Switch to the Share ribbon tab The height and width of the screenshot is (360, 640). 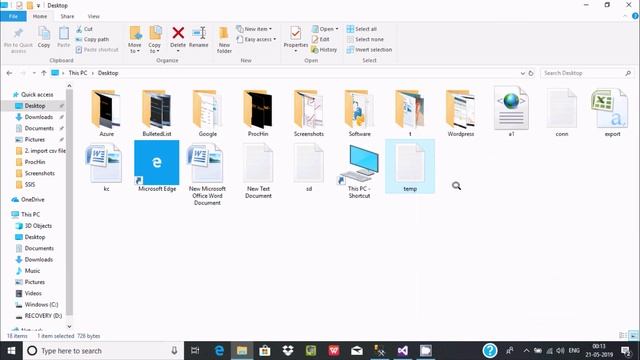coord(67,16)
